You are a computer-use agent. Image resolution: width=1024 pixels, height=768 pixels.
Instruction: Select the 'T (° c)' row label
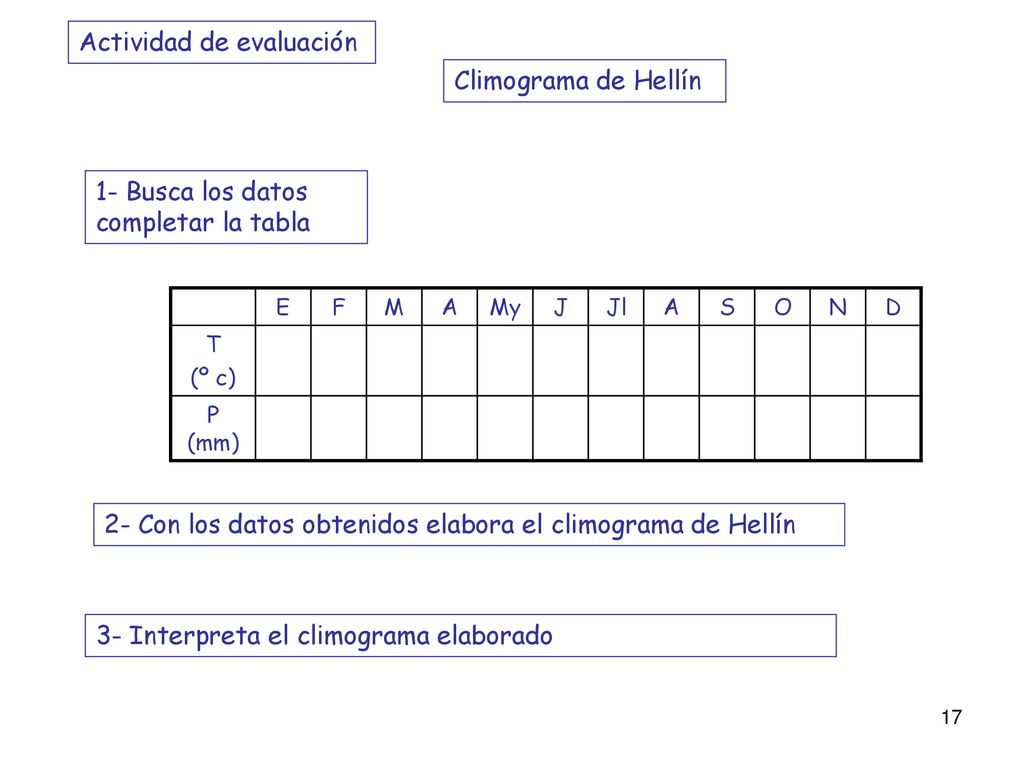213,360
